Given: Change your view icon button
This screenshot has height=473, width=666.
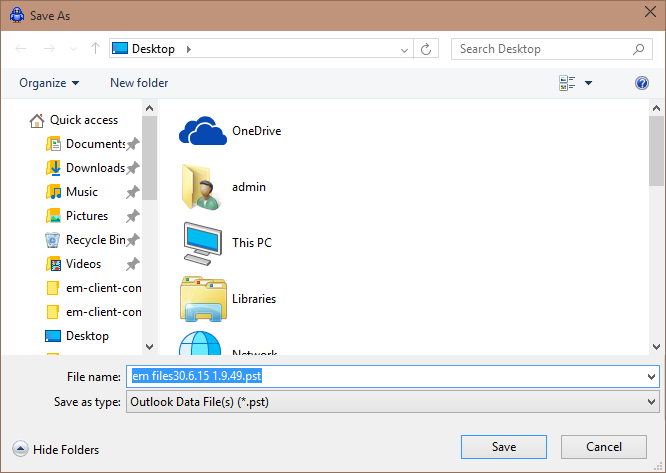Looking at the screenshot, I should (567, 83).
